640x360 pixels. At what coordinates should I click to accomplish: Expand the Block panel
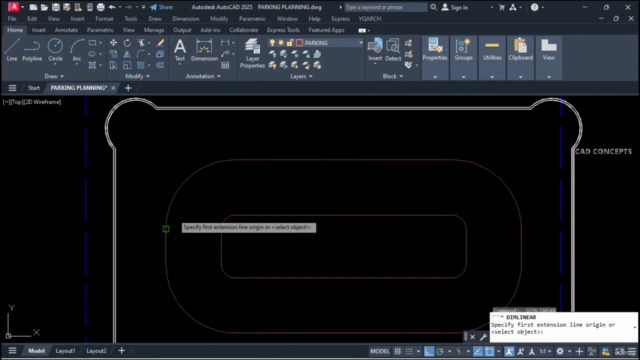pos(393,76)
